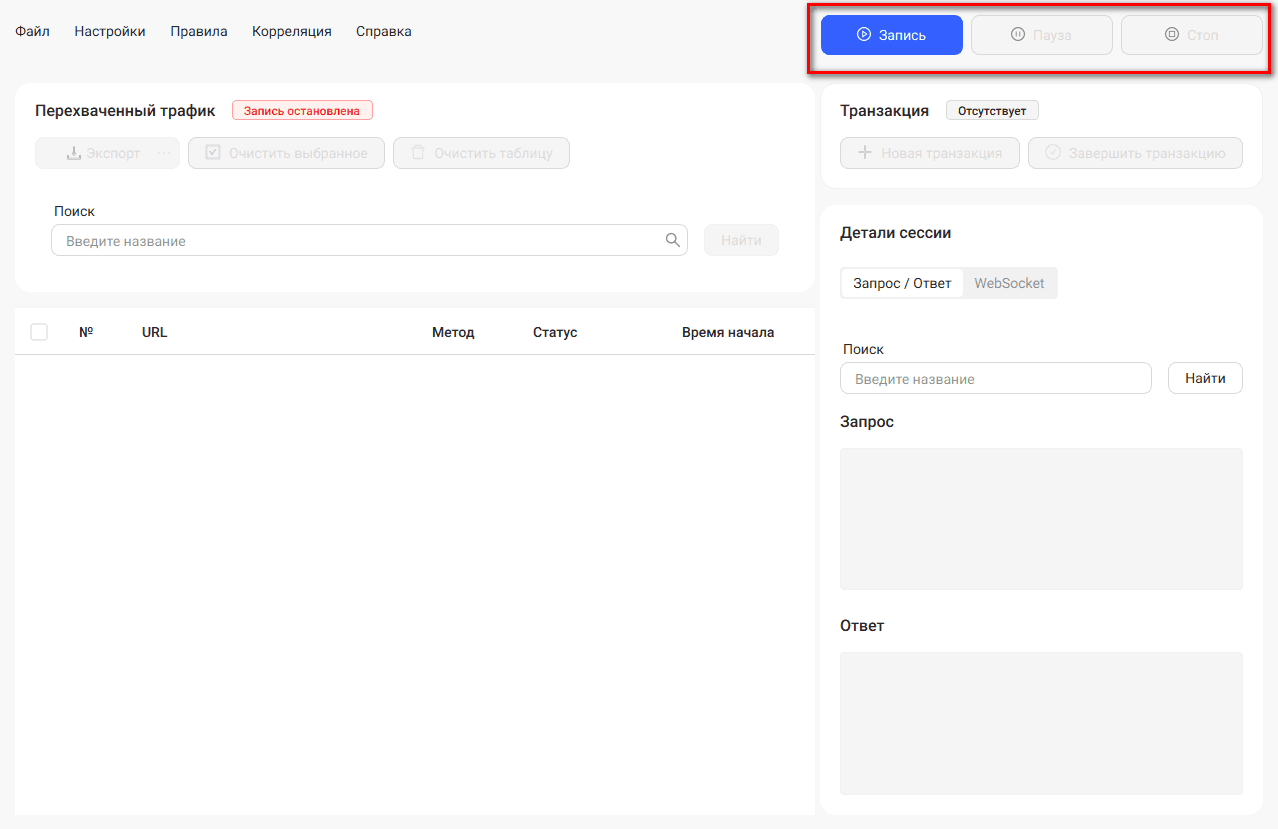This screenshot has width=1278, height=829.
Task: Open the Настройки menu
Action: click(110, 31)
